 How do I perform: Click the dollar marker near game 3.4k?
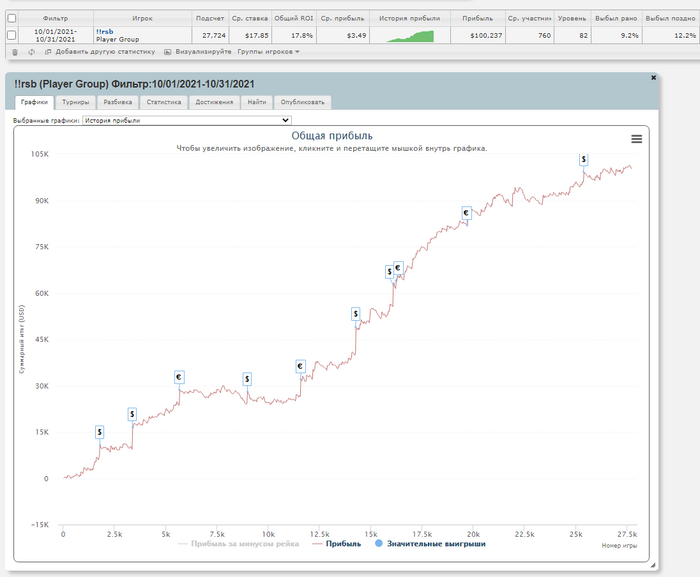click(x=132, y=414)
